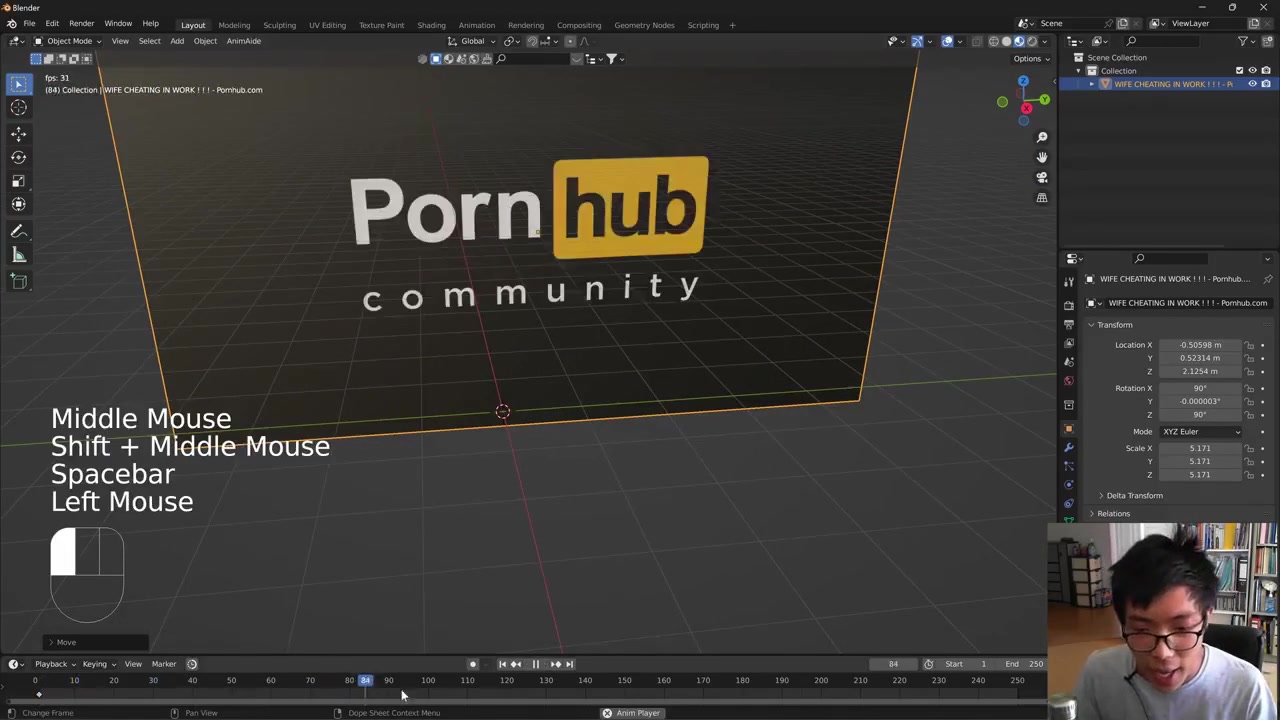1280x720 pixels.
Task: Select the Rotate tool in toolbar
Action: [x=18, y=157]
